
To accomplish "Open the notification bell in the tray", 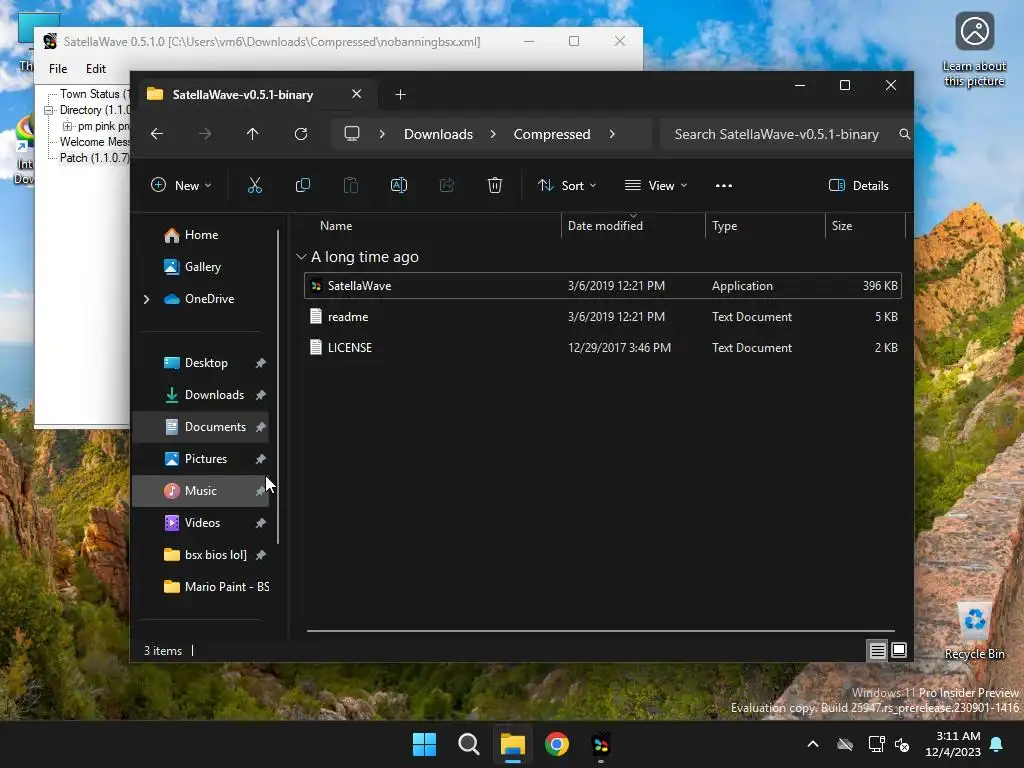I will point(997,744).
